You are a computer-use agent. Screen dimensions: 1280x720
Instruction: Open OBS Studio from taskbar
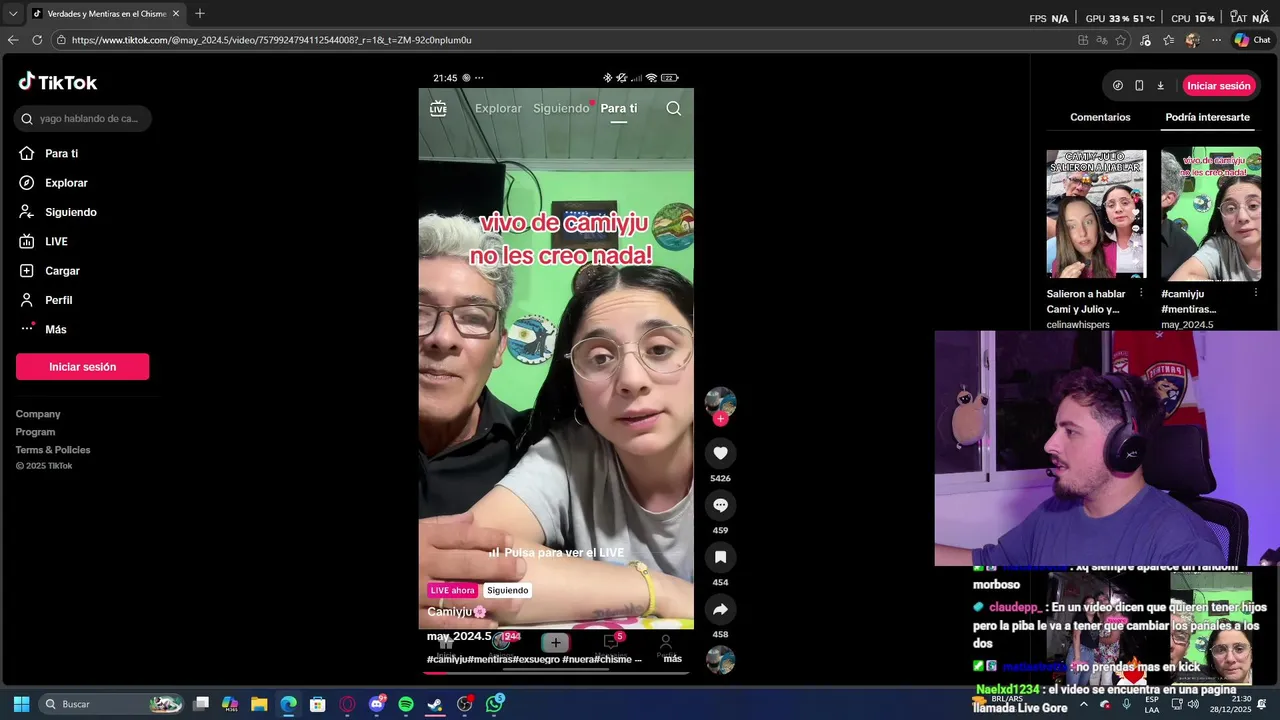coord(464,704)
